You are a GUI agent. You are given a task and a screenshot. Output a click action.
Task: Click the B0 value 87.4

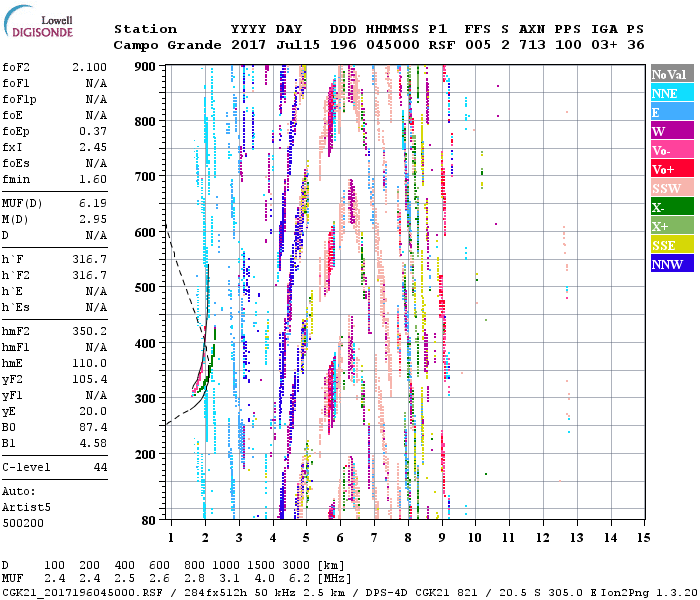pyautogui.click(x=92, y=426)
